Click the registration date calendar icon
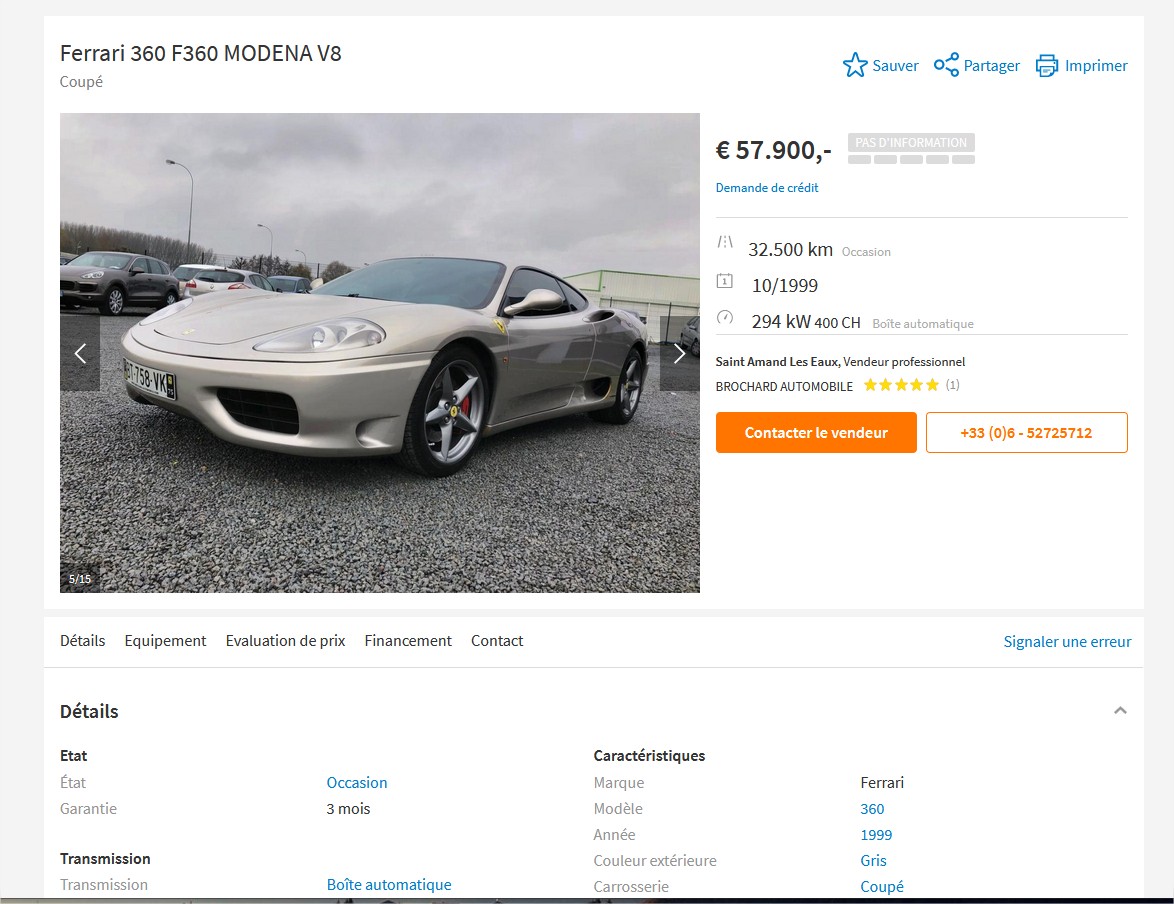The width and height of the screenshot is (1174, 904). pyautogui.click(x=725, y=281)
